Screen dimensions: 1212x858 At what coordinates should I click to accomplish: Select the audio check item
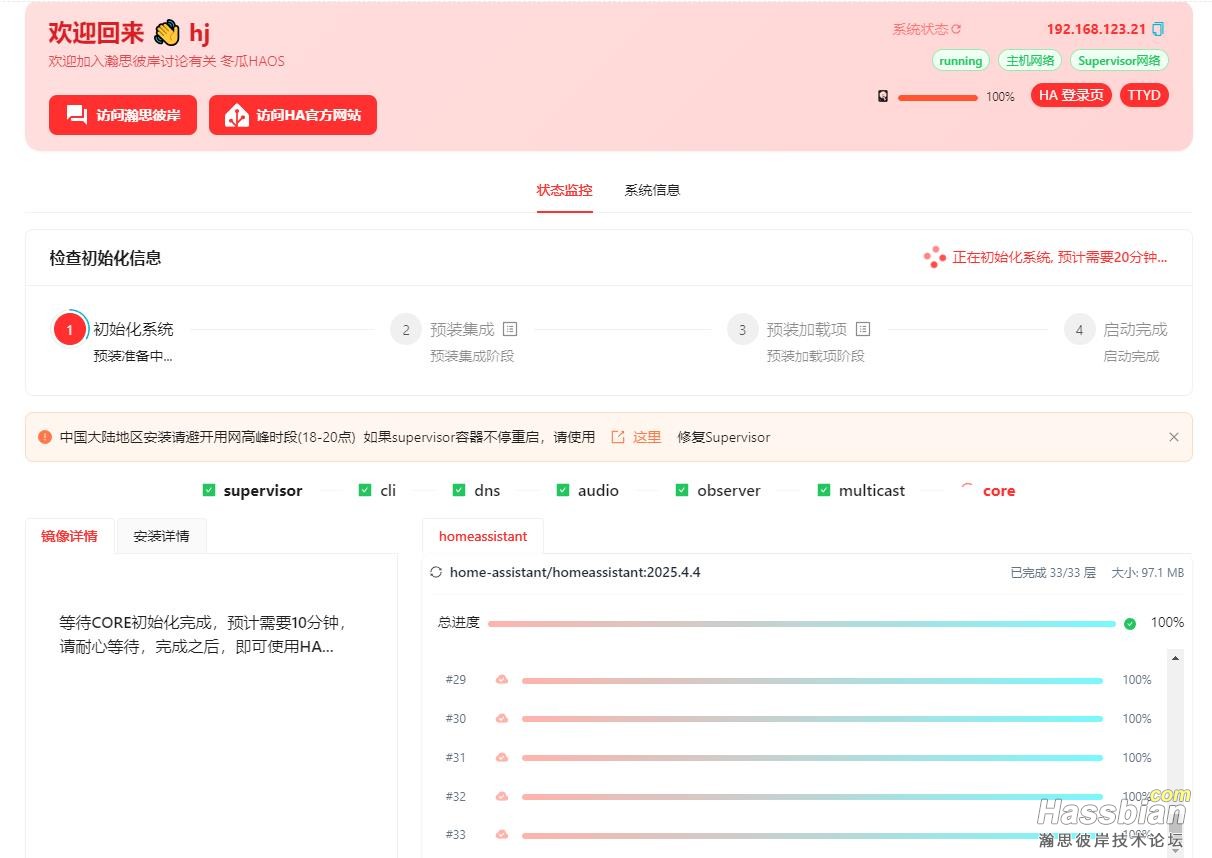click(x=588, y=490)
